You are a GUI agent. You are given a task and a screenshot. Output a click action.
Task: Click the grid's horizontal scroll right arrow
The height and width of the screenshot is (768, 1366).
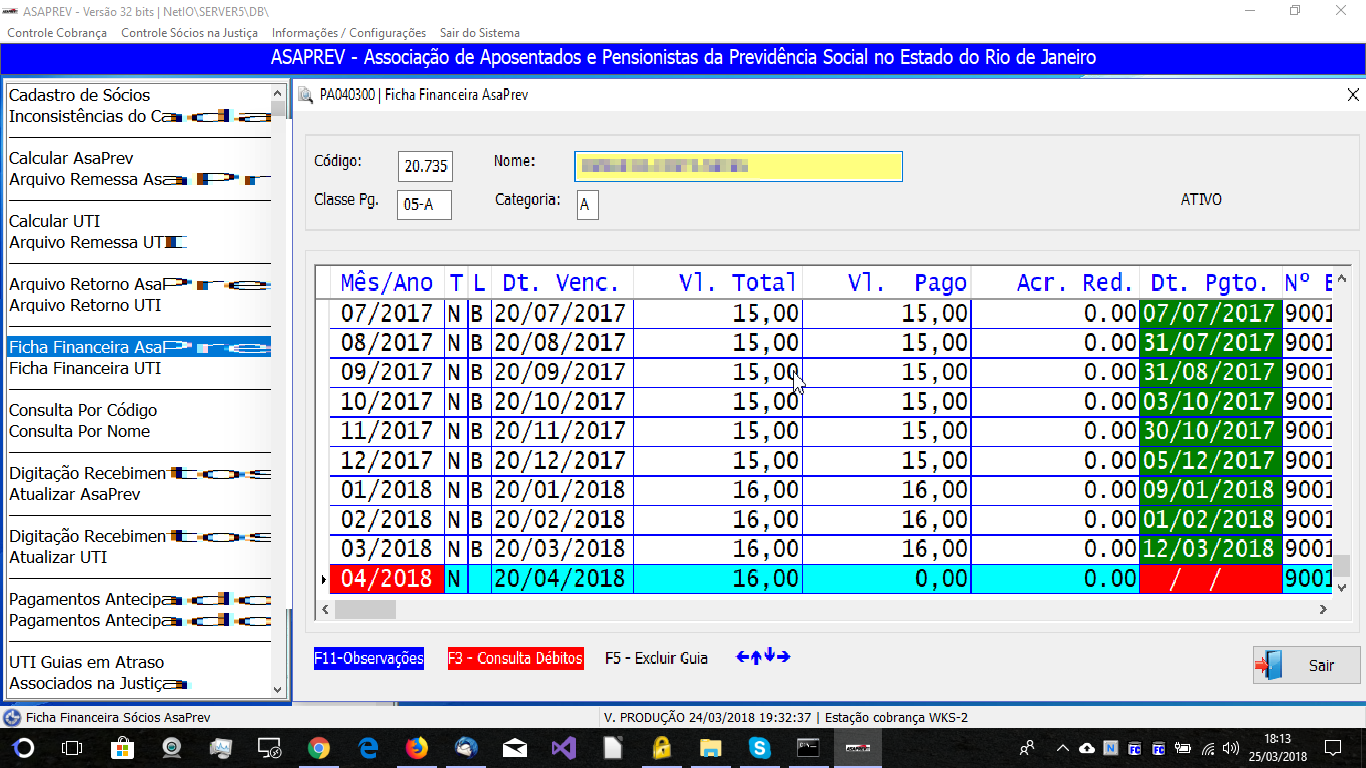1323,609
